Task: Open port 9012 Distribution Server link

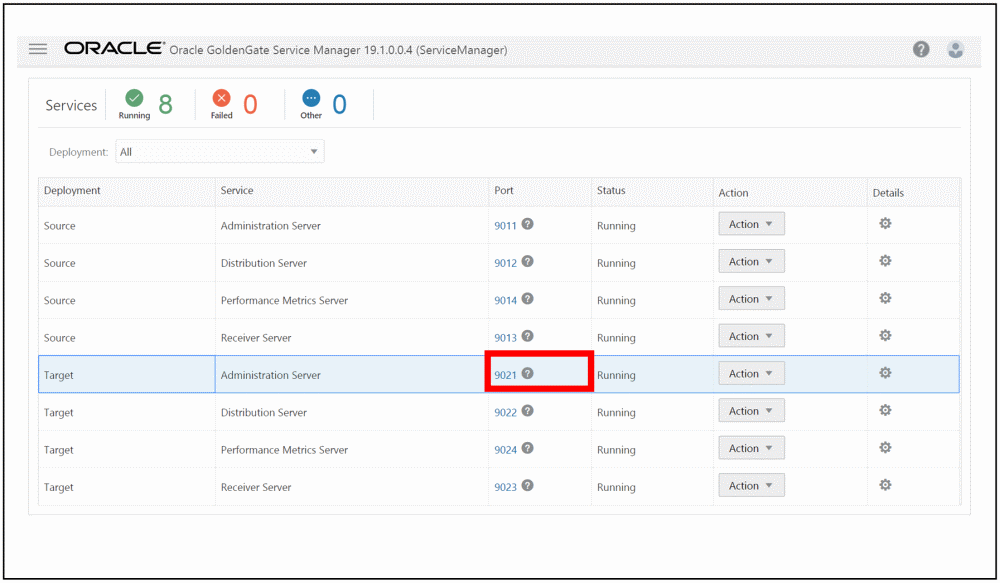Action: click(x=505, y=263)
